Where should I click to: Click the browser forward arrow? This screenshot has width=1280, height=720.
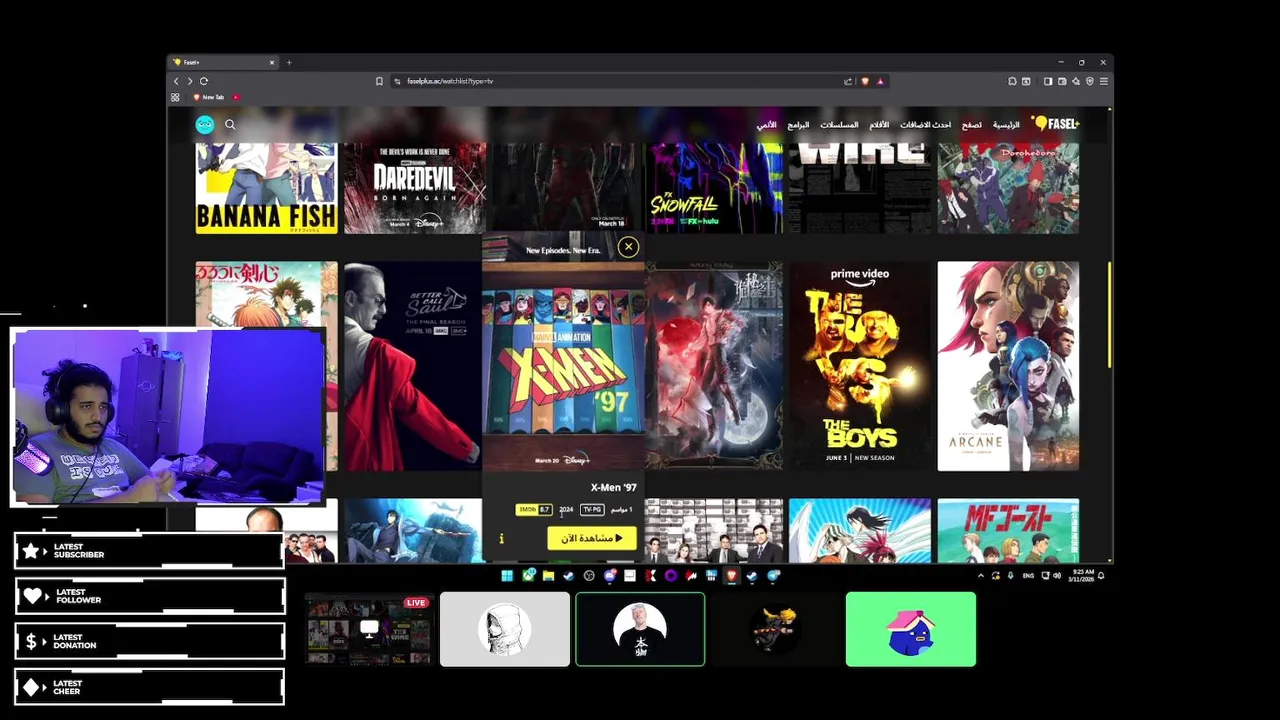(x=189, y=81)
